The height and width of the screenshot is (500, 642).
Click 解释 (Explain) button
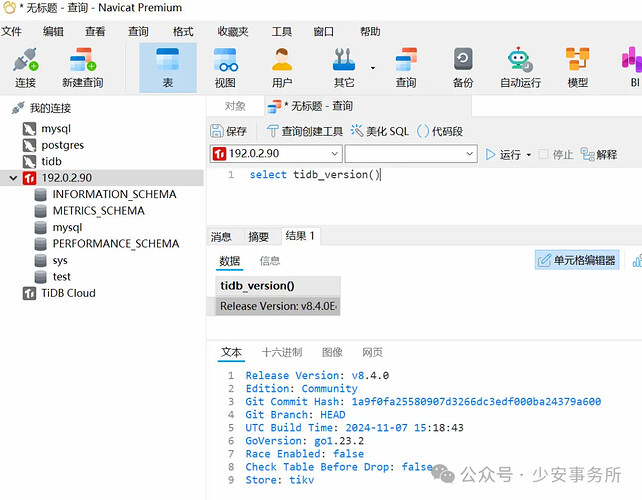(599, 154)
